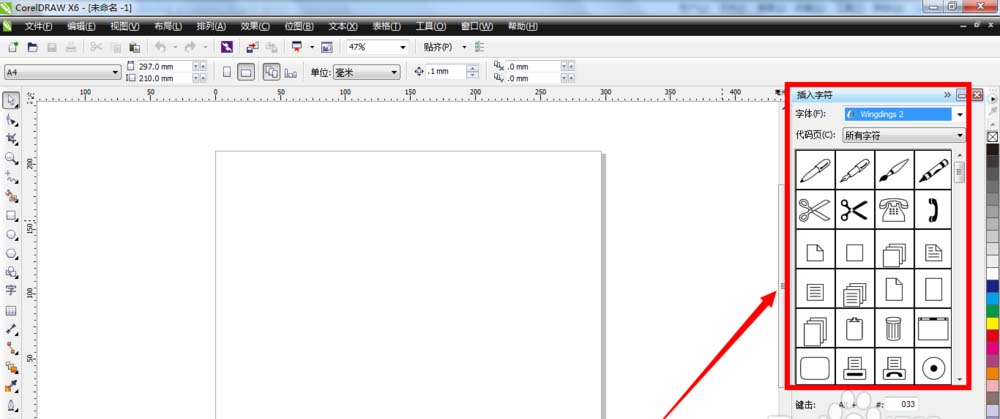Image resolution: width=1000 pixels, height=419 pixels.
Task: Select the Color Eyedropper tool
Action: click(x=11, y=386)
